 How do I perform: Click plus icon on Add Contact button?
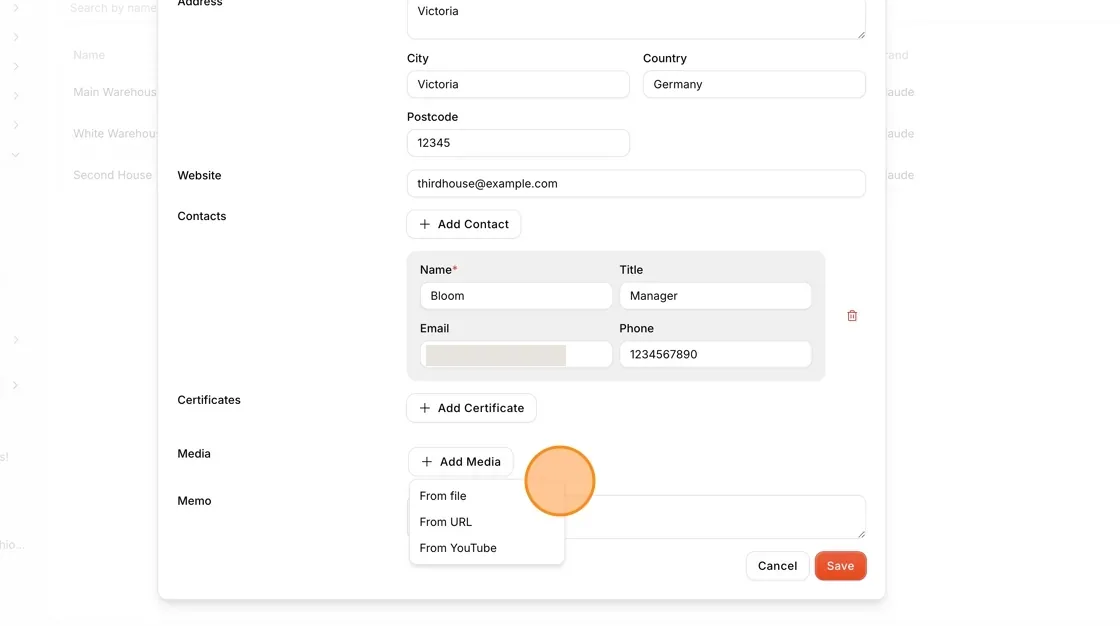click(x=424, y=224)
